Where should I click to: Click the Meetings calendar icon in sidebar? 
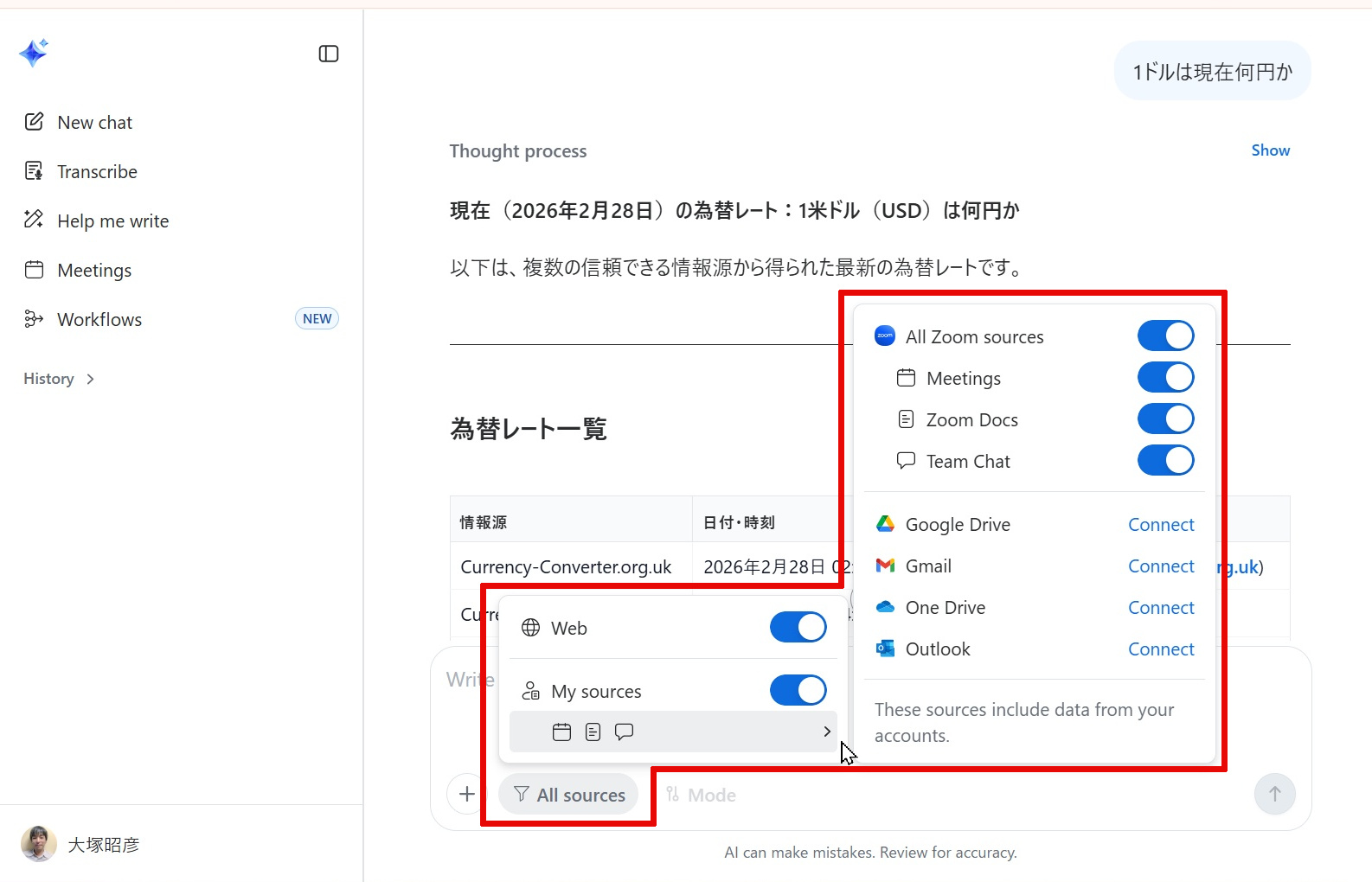click(x=34, y=270)
